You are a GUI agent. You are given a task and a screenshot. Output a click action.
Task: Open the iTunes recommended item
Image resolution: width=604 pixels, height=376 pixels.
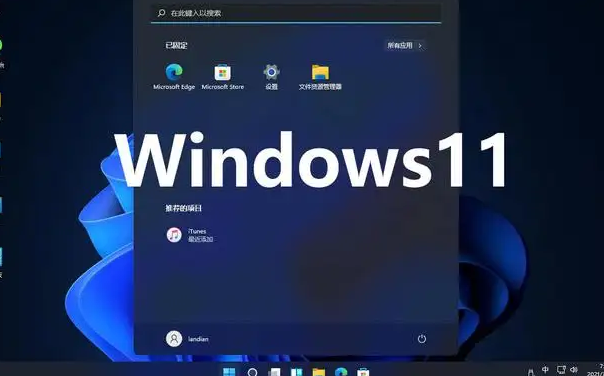[x=190, y=235]
